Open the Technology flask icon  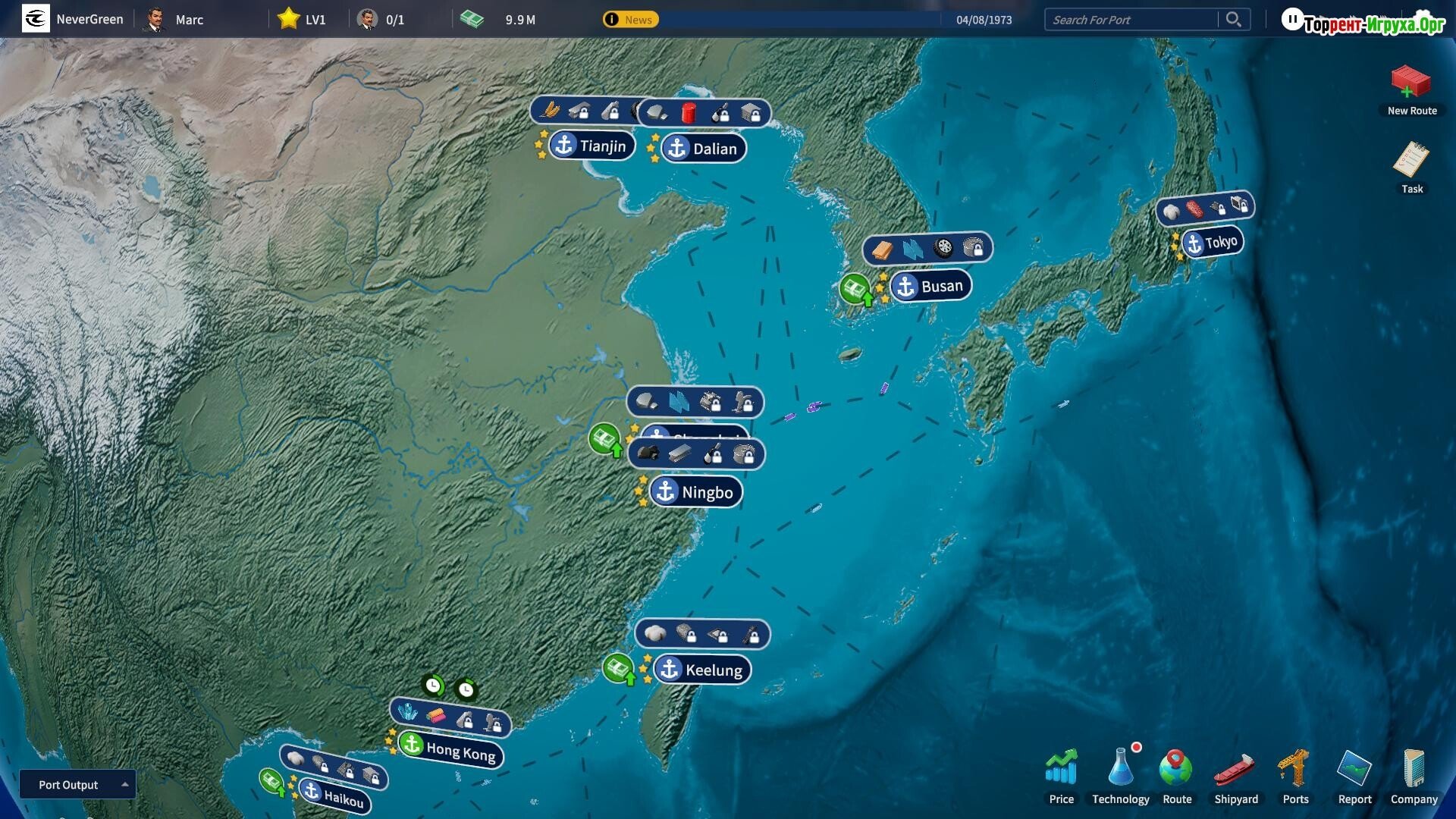coord(1120,767)
